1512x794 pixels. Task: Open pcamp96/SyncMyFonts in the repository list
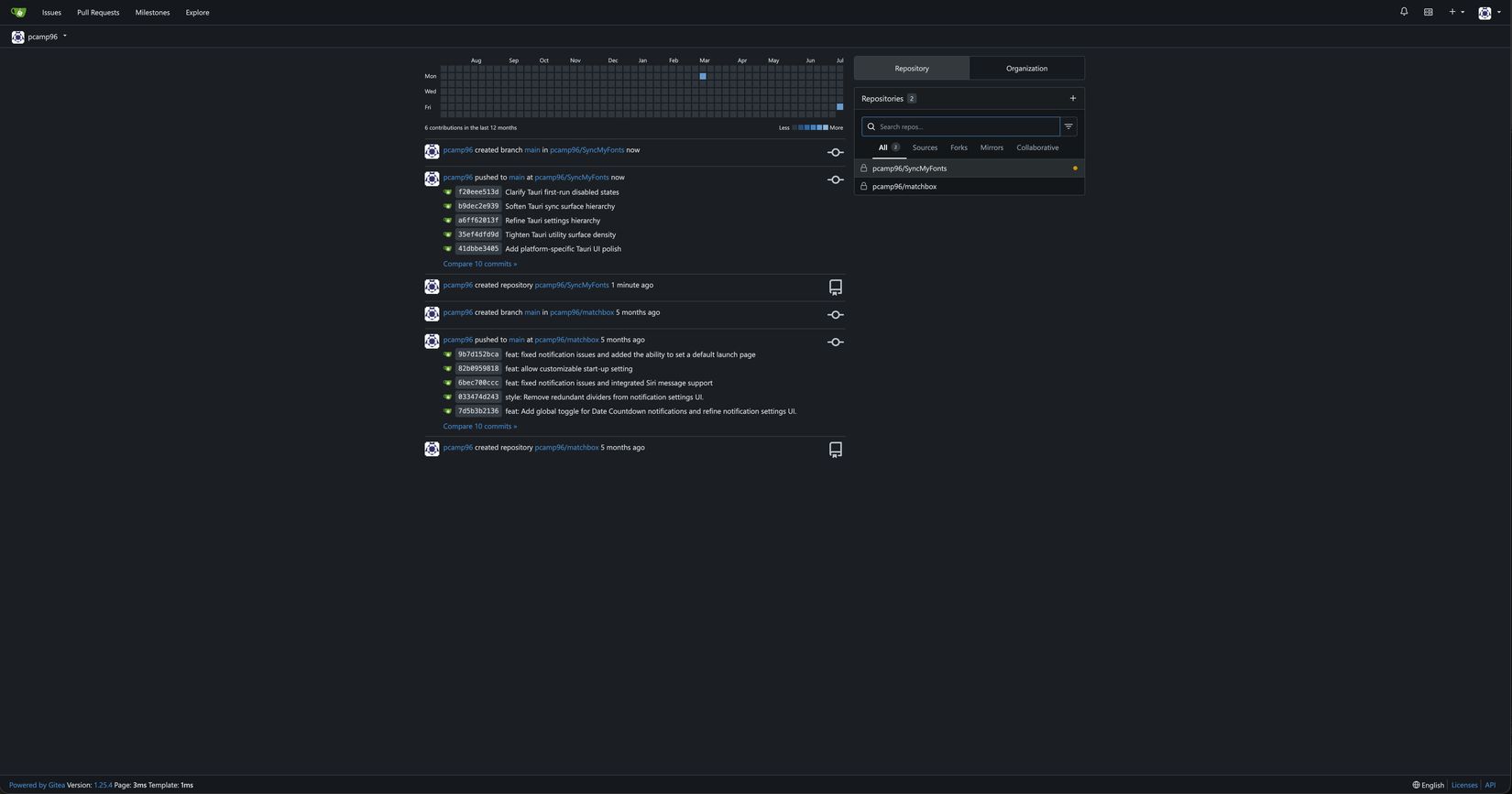pos(909,169)
